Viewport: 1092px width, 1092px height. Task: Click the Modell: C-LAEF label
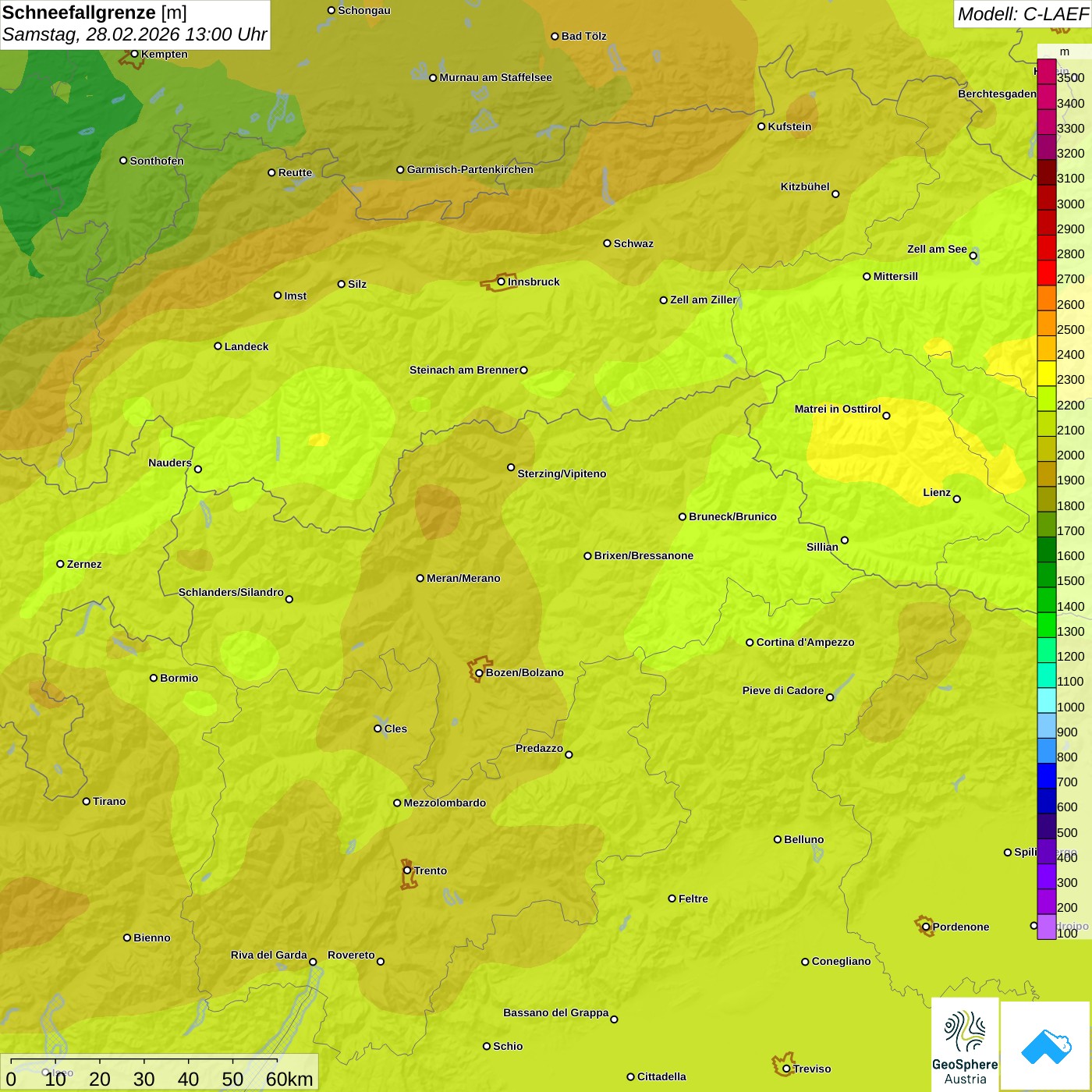coord(1023,14)
